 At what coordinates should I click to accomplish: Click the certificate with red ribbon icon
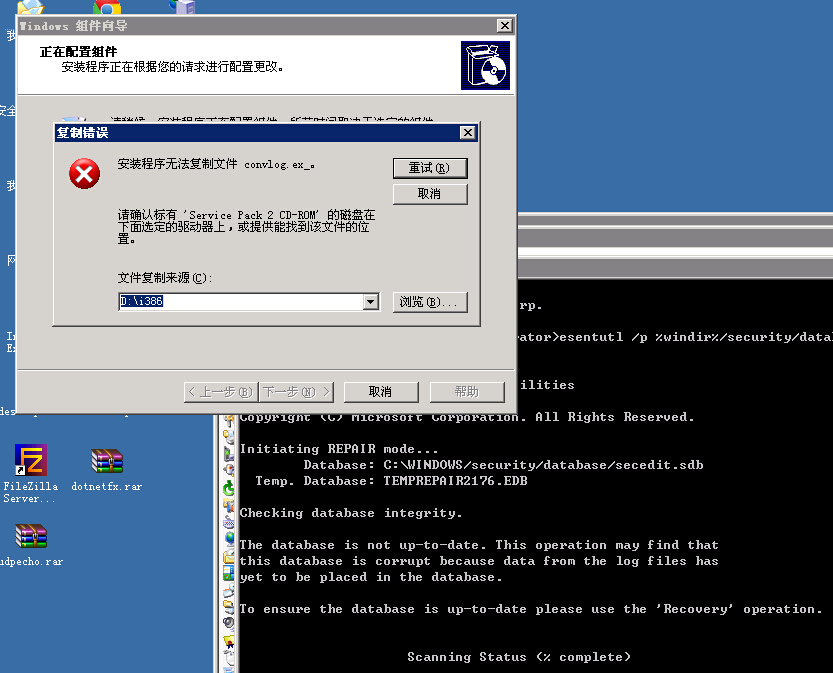point(229,643)
